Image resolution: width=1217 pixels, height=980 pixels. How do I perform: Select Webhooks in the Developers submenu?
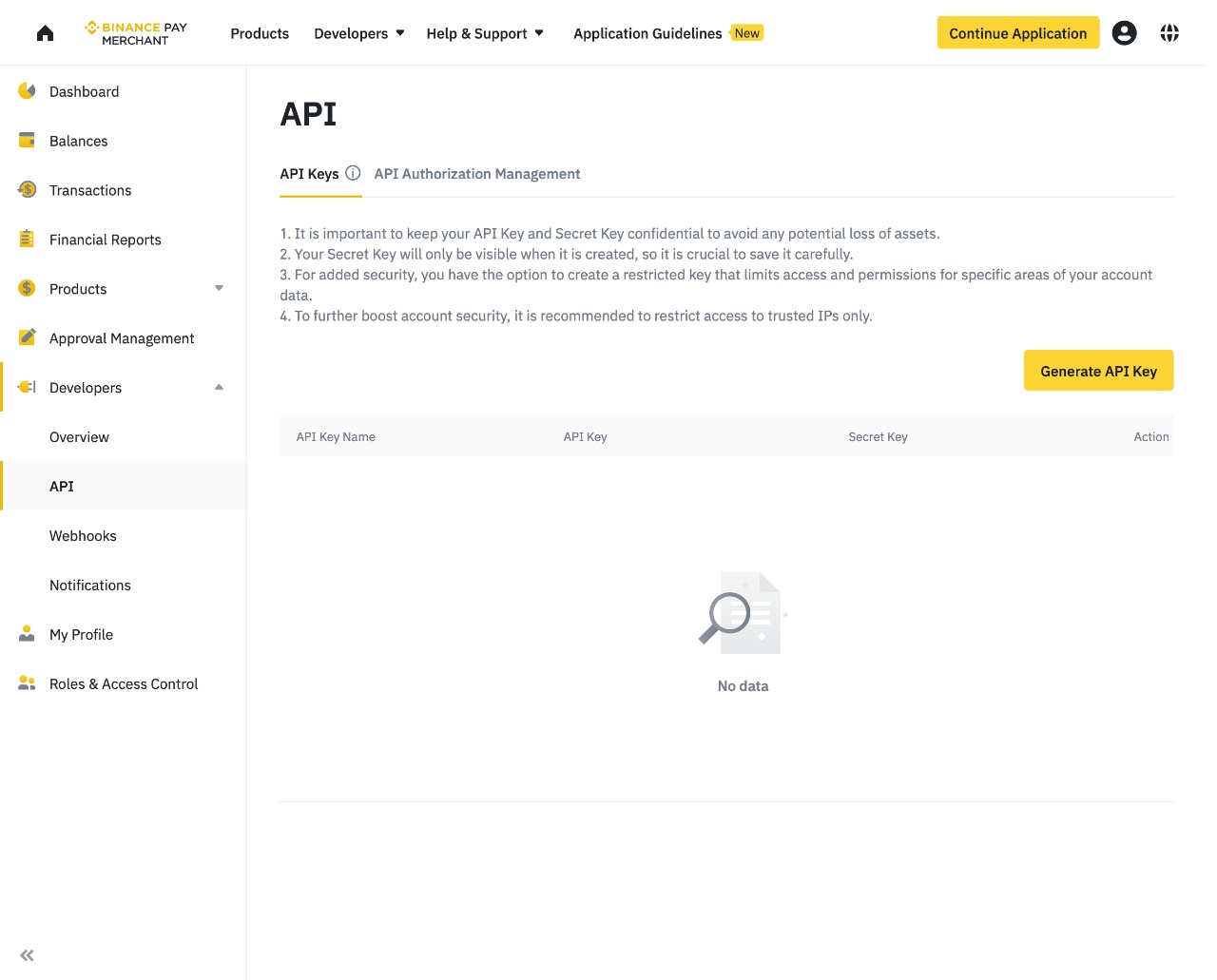coord(83,536)
